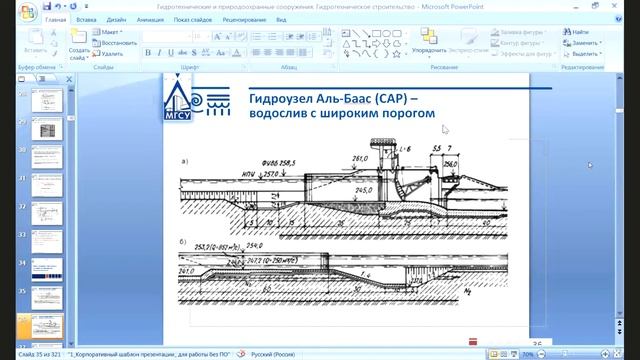Open the Макет layout dropdown
This screenshot has width=640, height=360.
pos(108,32)
